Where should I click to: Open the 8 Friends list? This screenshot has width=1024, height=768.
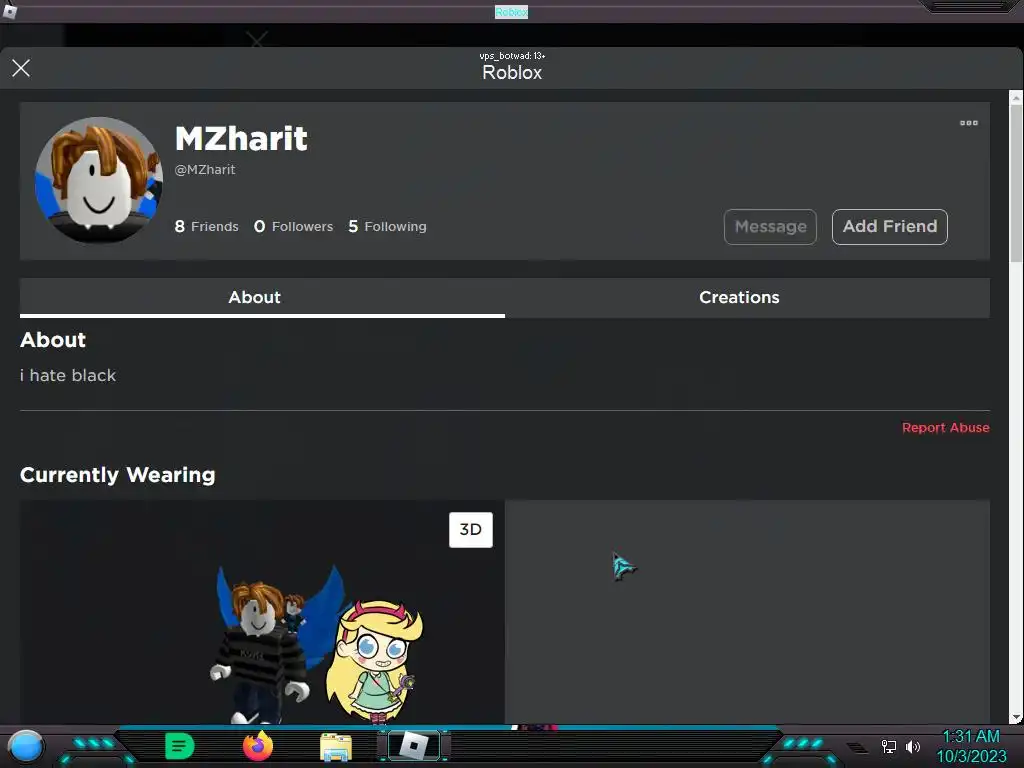coord(206,227)
